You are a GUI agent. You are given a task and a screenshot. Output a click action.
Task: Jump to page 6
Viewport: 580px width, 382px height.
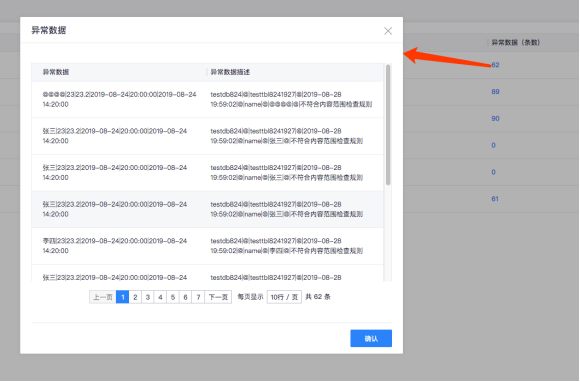coord(185,297)
